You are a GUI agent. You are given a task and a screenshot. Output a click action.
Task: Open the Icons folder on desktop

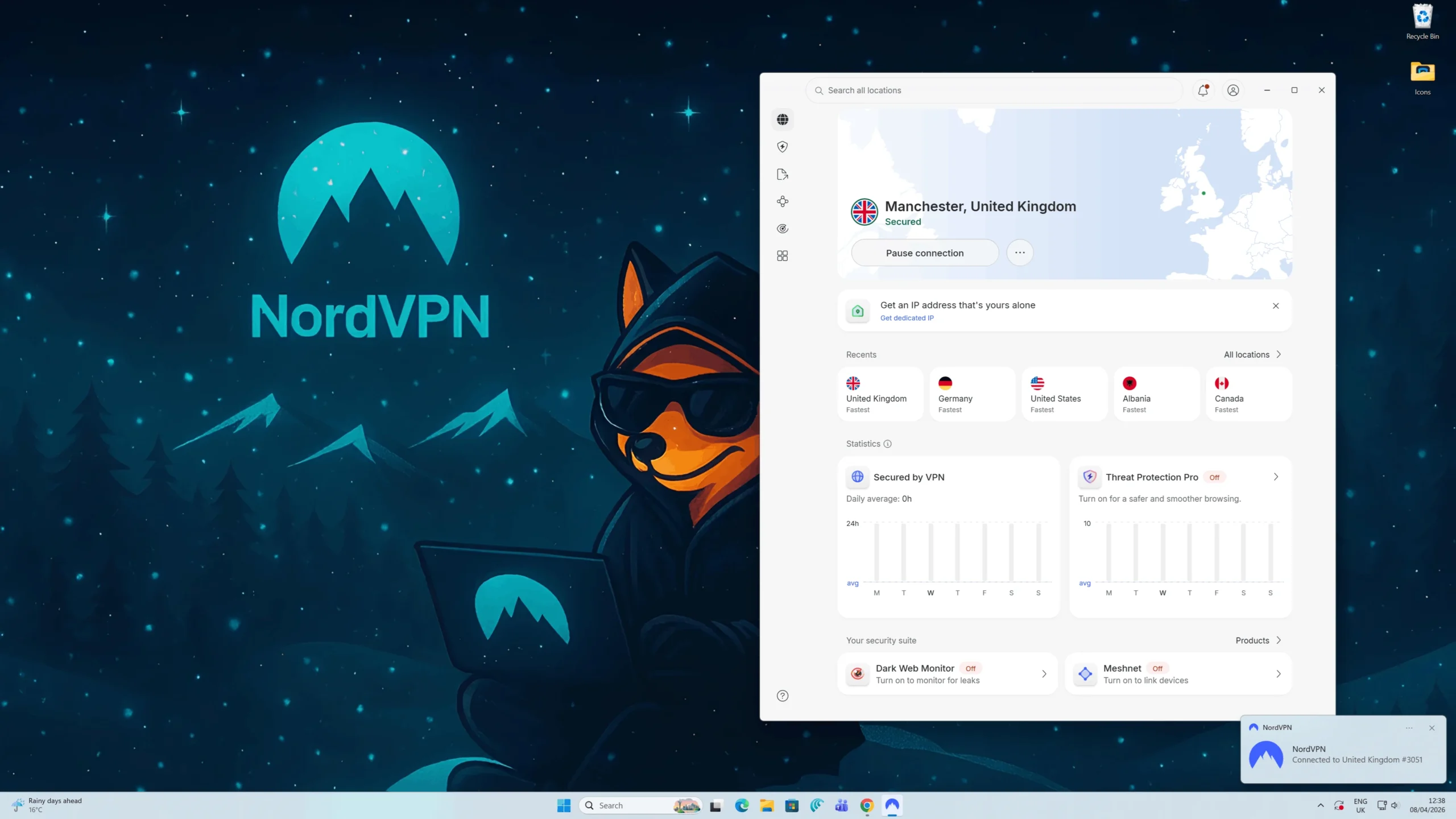pos(1422,78)
